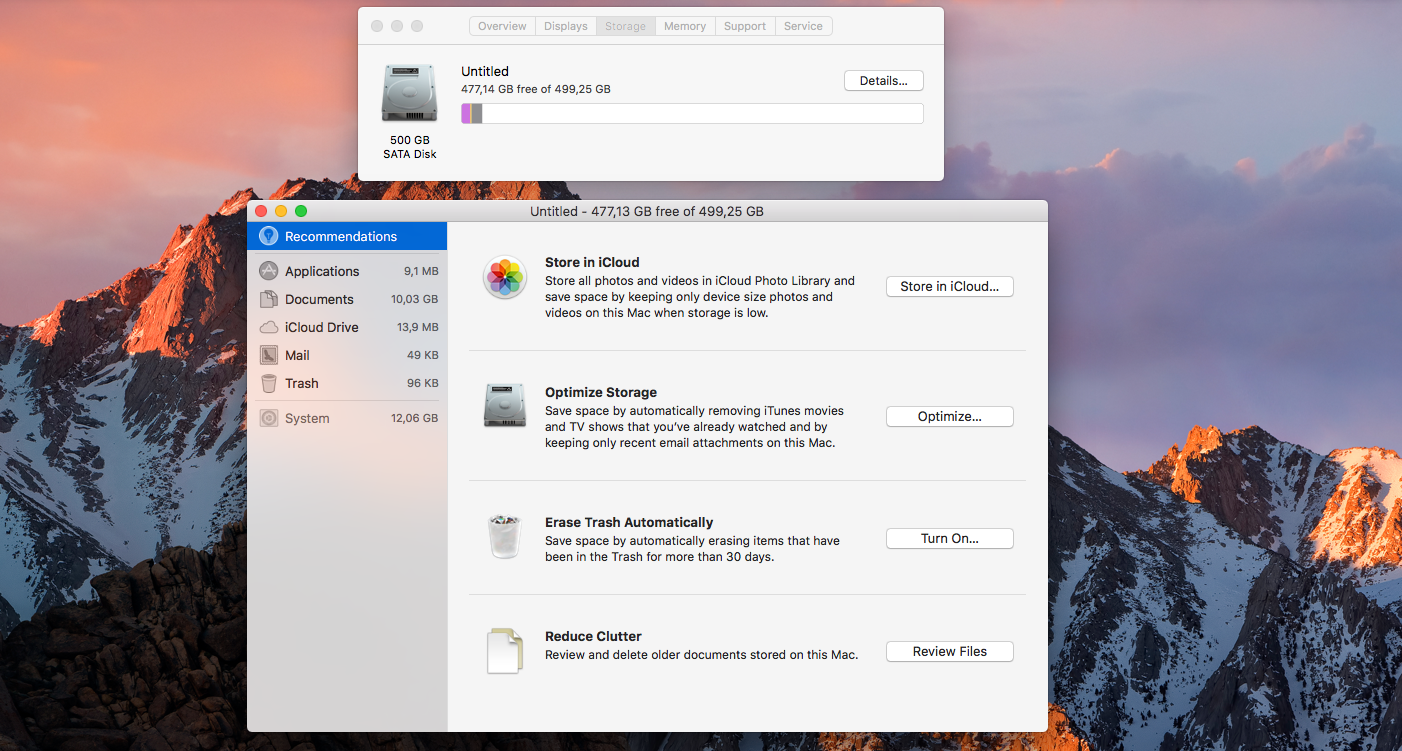Click the System gear icon in sidebar
This screenshot has height=751, width=1402.
tap(268, 418)
